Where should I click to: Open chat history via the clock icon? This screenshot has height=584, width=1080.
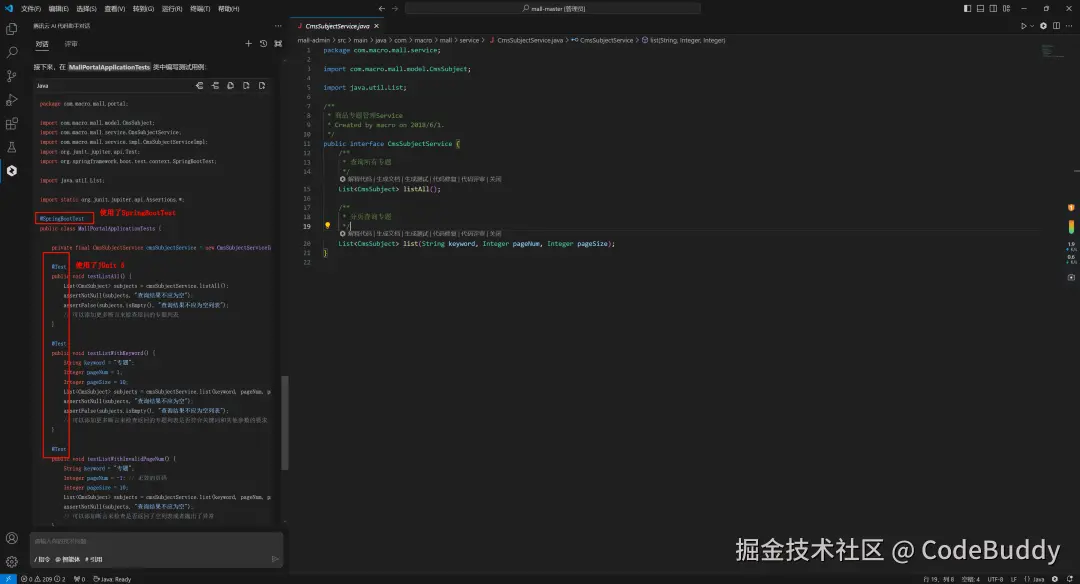click(x=263, y=43)
